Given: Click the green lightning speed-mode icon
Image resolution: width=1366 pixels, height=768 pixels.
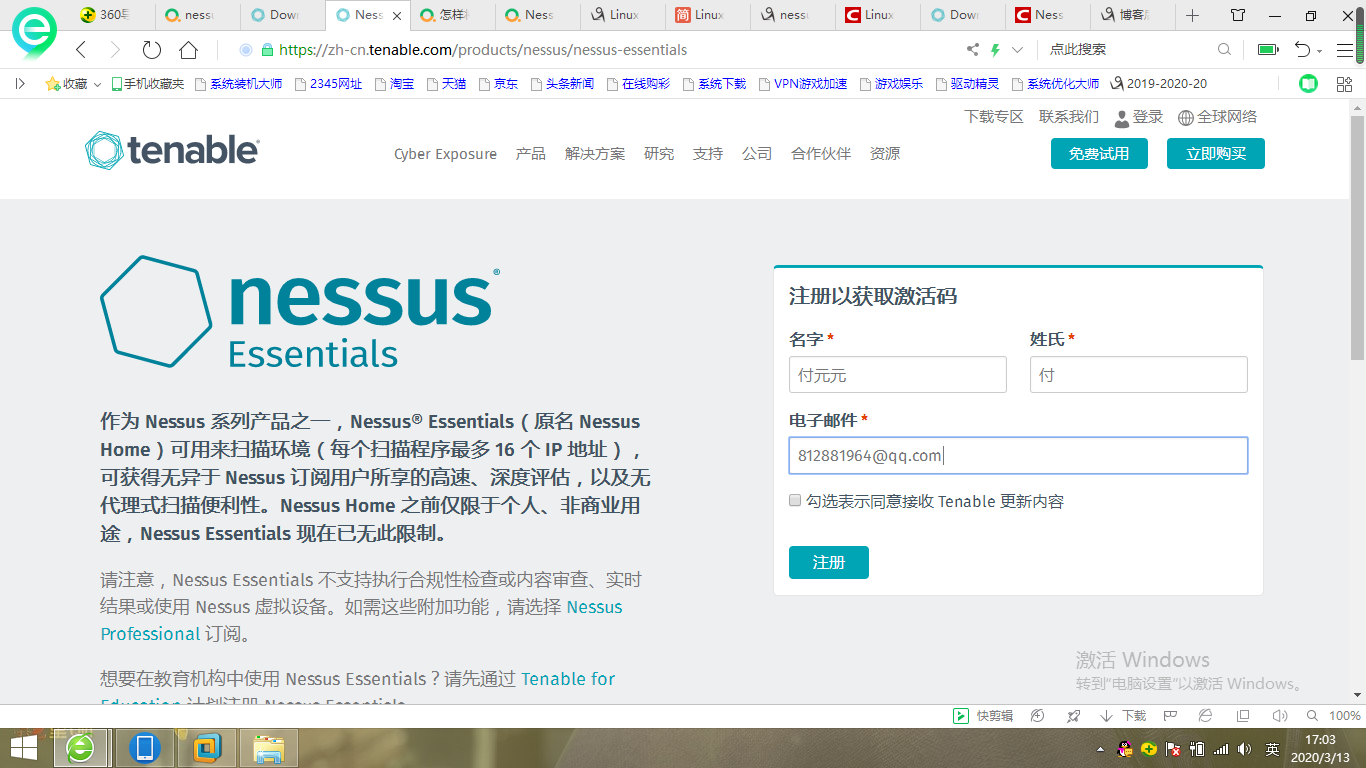Looking at the screenshot, I should point(995,50).
